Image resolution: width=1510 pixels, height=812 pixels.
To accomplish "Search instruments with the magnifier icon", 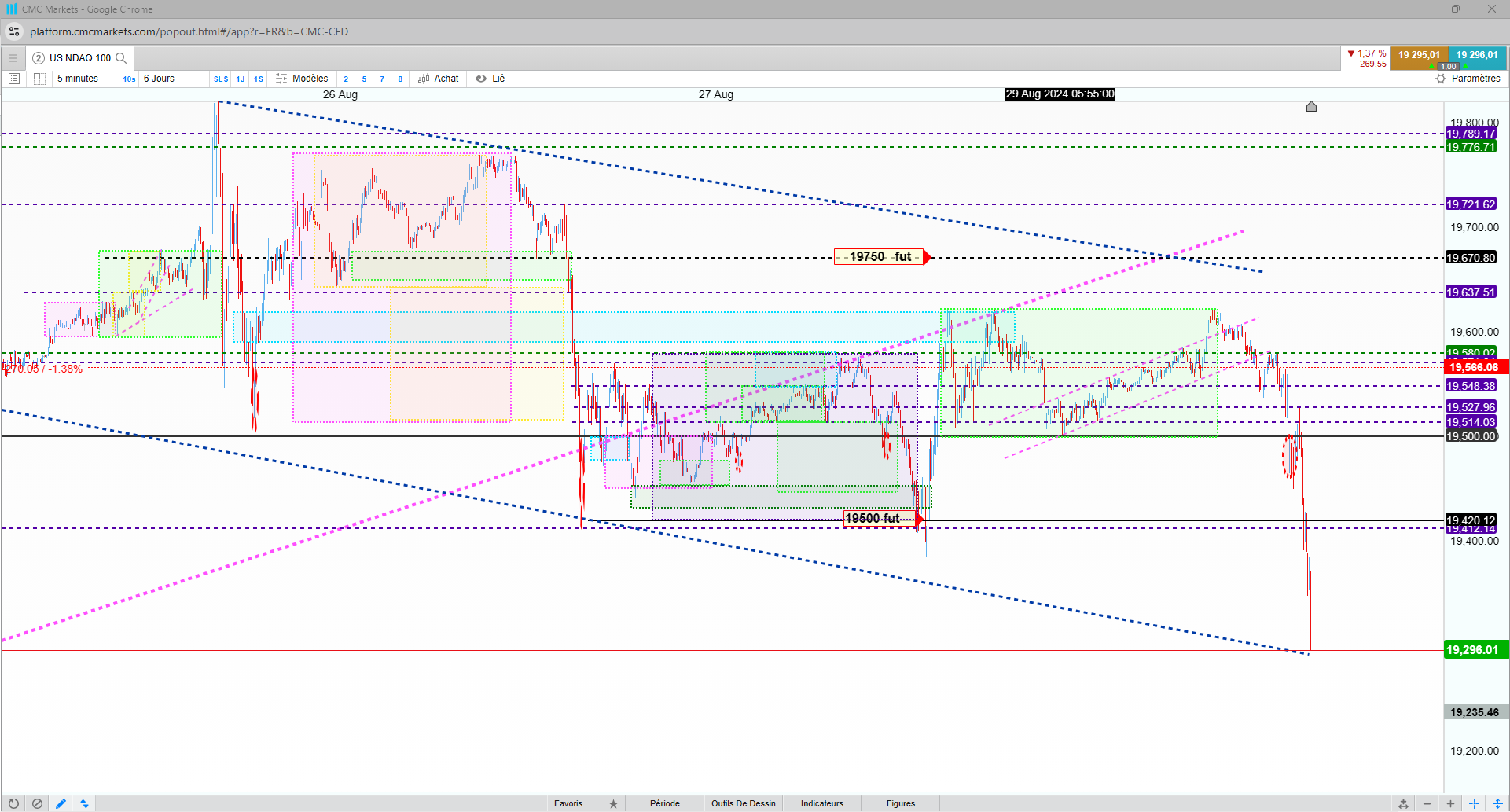I will click(x=121, y=58).
